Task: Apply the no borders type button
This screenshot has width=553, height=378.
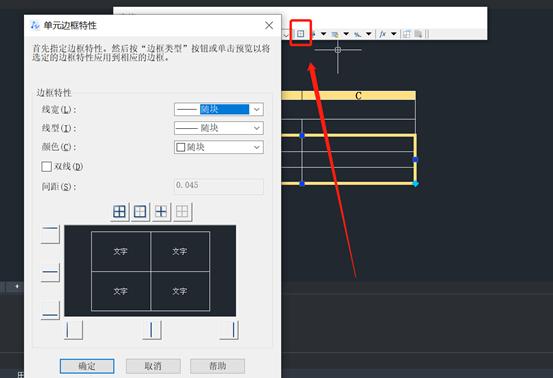Action: (x=182, y=212)
